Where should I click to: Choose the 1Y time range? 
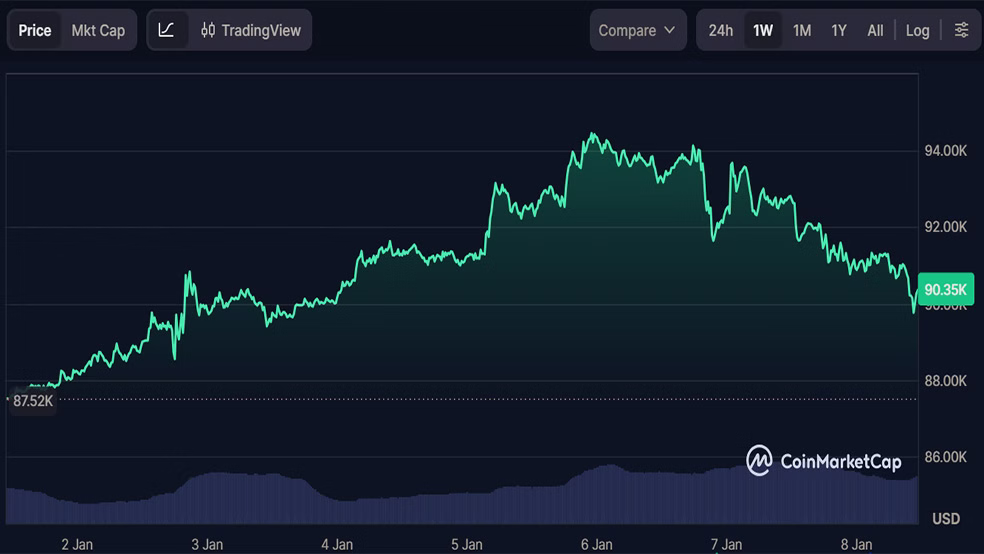tap(839, 30)
